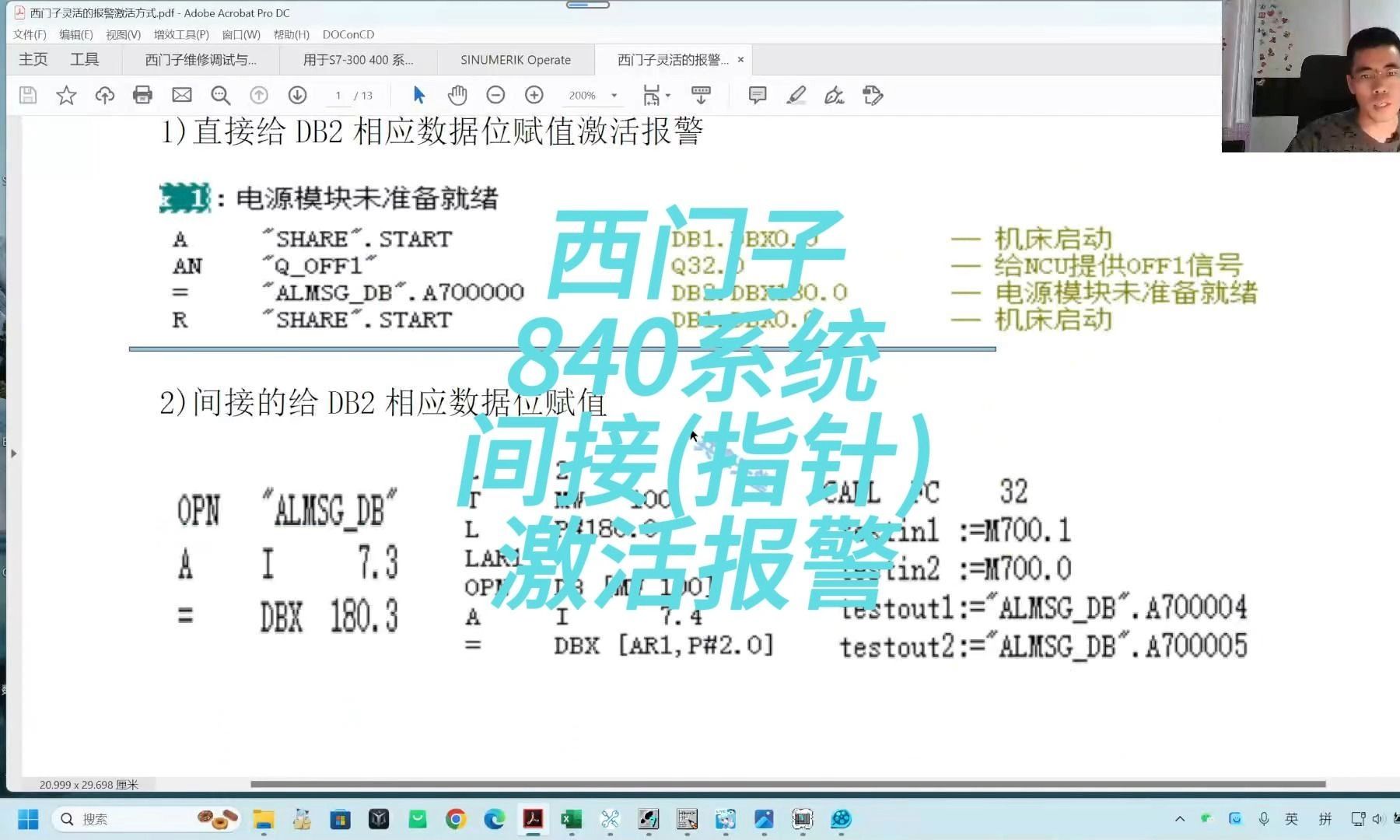This screenshot has width=1400, height=840.
Task: Click the stamp tool icon
Action: tap(873, 96)
